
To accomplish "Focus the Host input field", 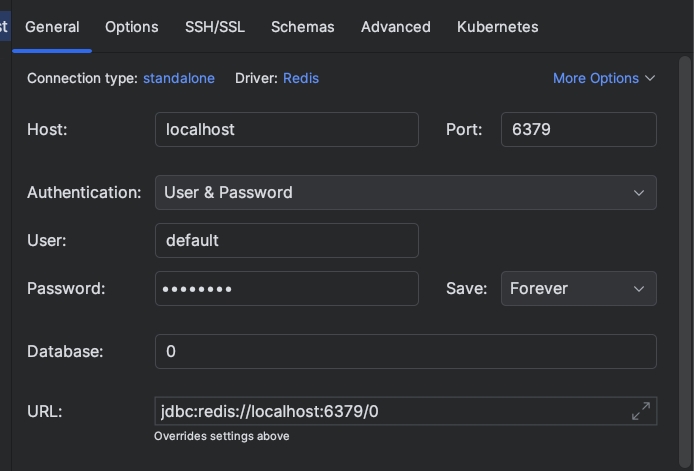I will pos(286,130).
